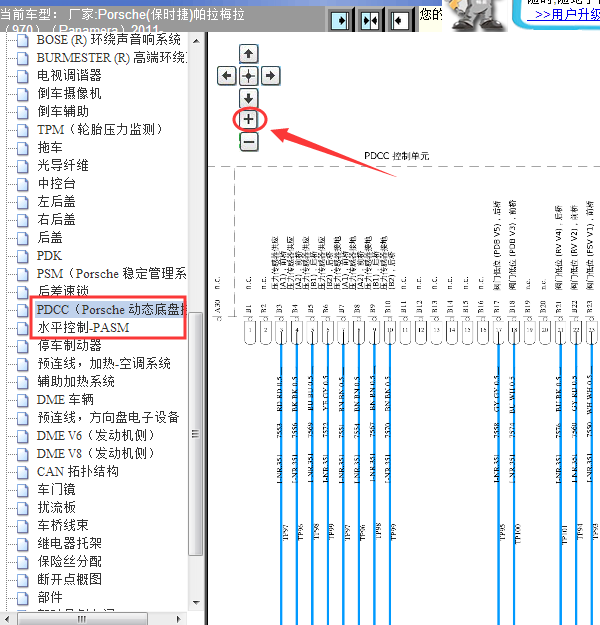Open BURMESTER (R) 高端环绕 entry
Viewport: 600px width, 625px height.
click(112, 58)
